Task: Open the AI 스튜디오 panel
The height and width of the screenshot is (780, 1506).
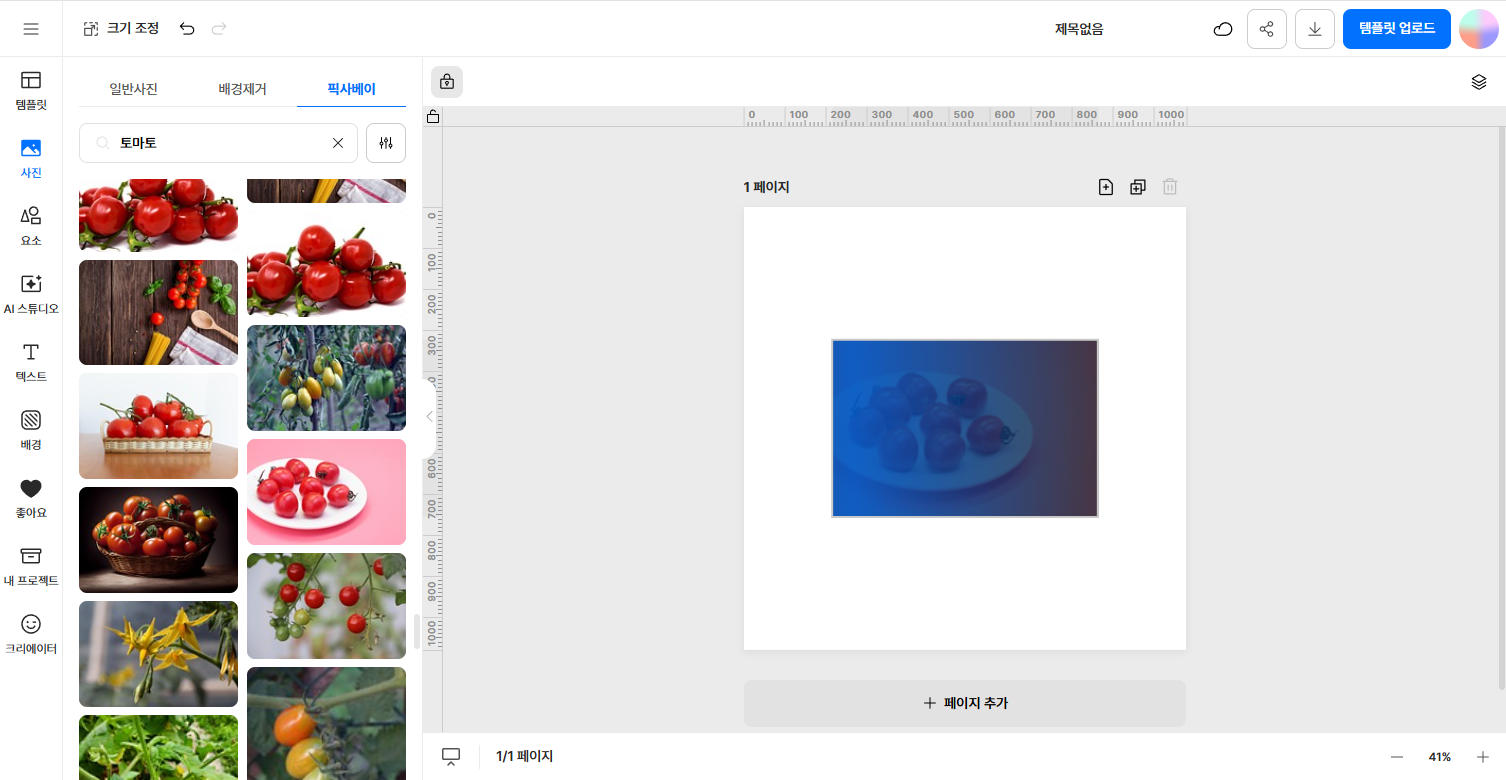Action: [x=31, y=294]
